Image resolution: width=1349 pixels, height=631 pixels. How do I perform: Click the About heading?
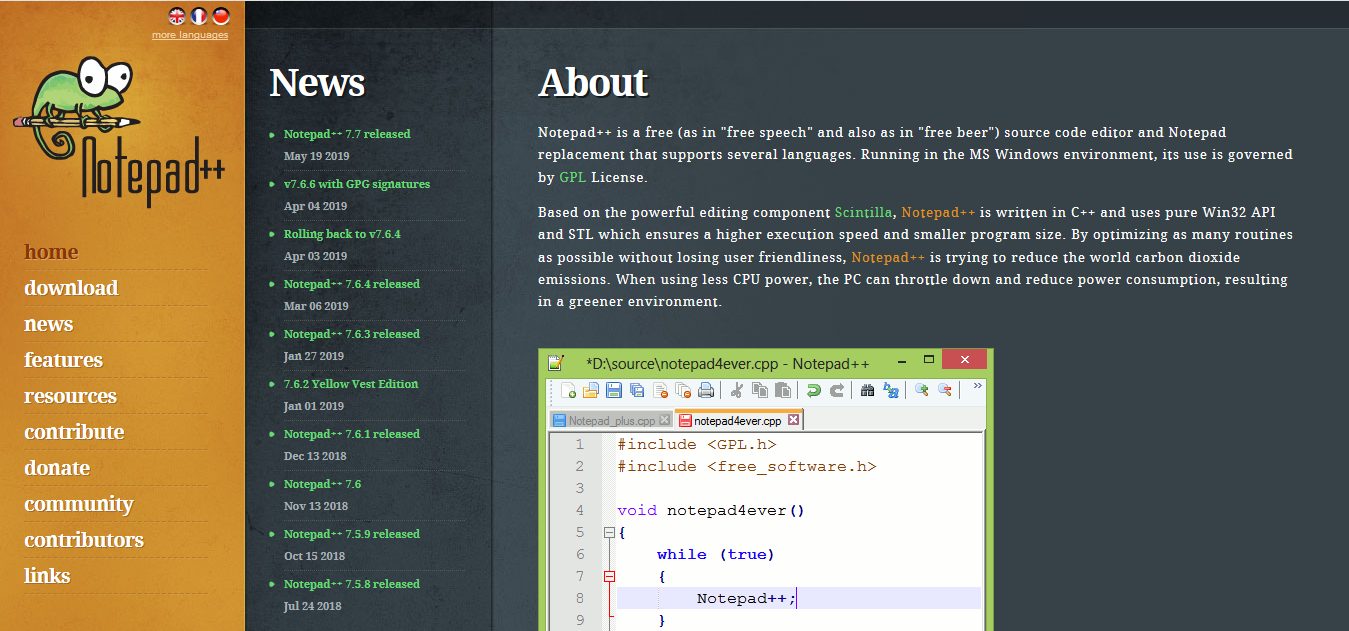(593, 82)
